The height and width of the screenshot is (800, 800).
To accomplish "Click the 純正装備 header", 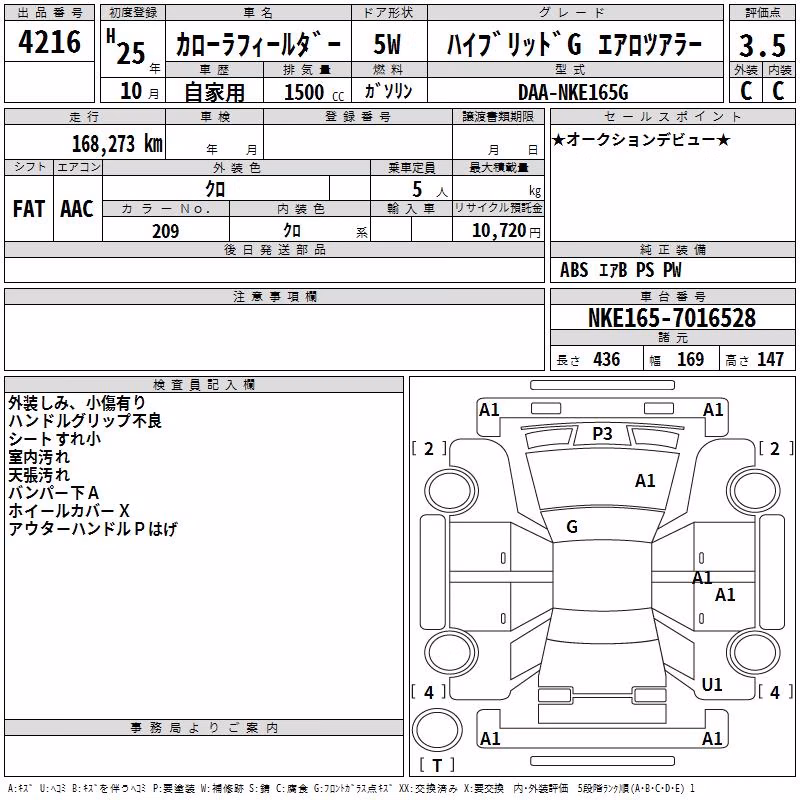I will click(x=672, y=249).
